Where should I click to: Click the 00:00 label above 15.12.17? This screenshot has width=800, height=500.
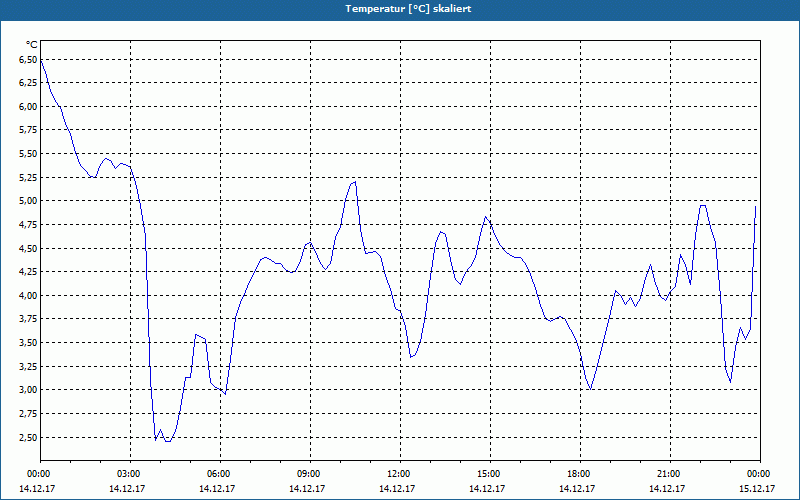(759, 474)
